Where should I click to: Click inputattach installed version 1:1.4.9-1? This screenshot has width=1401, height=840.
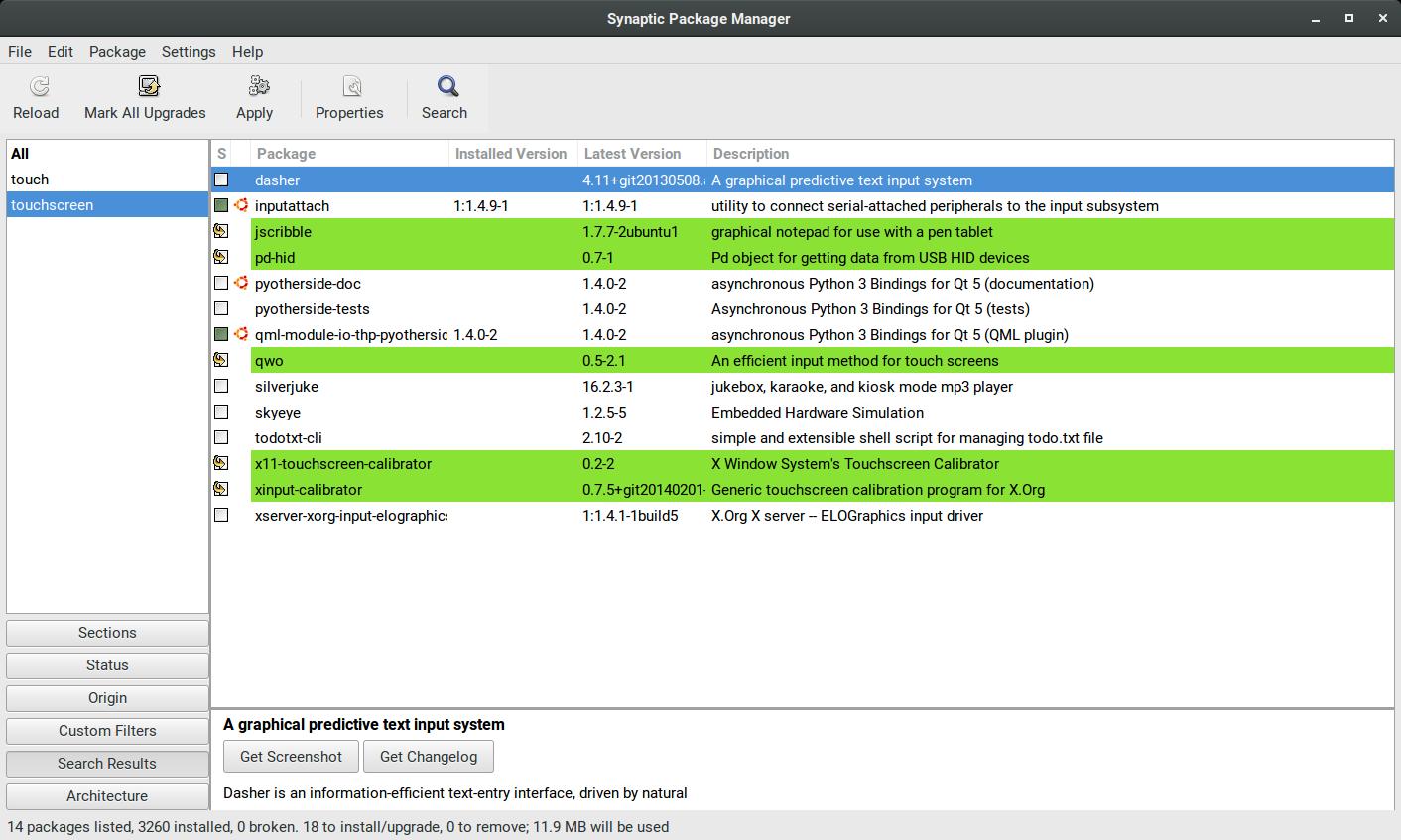(481, 206)
